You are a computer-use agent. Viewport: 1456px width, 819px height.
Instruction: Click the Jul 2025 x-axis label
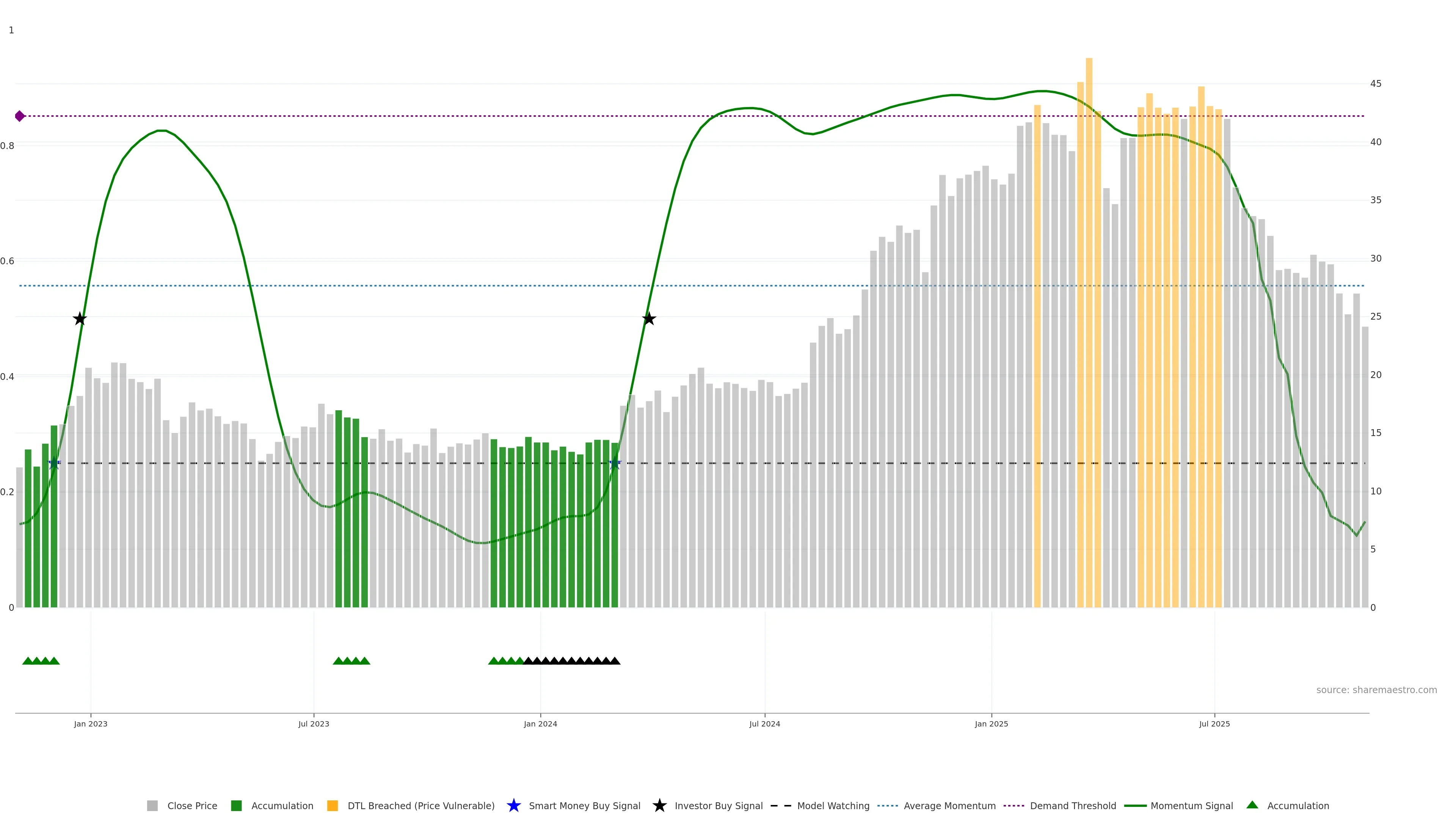click(x=1214, y=723)
